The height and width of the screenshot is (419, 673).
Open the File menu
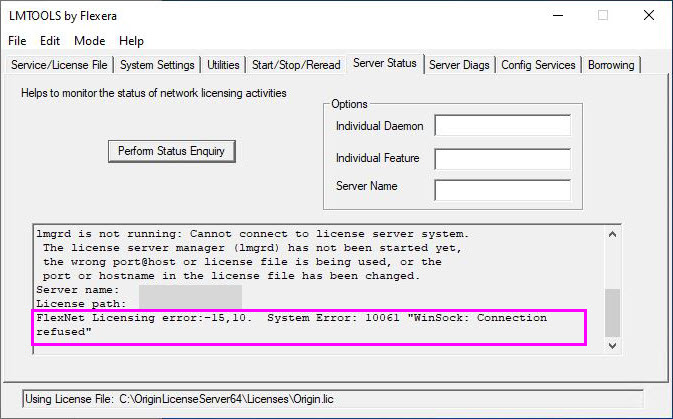(x=17, y=41)
